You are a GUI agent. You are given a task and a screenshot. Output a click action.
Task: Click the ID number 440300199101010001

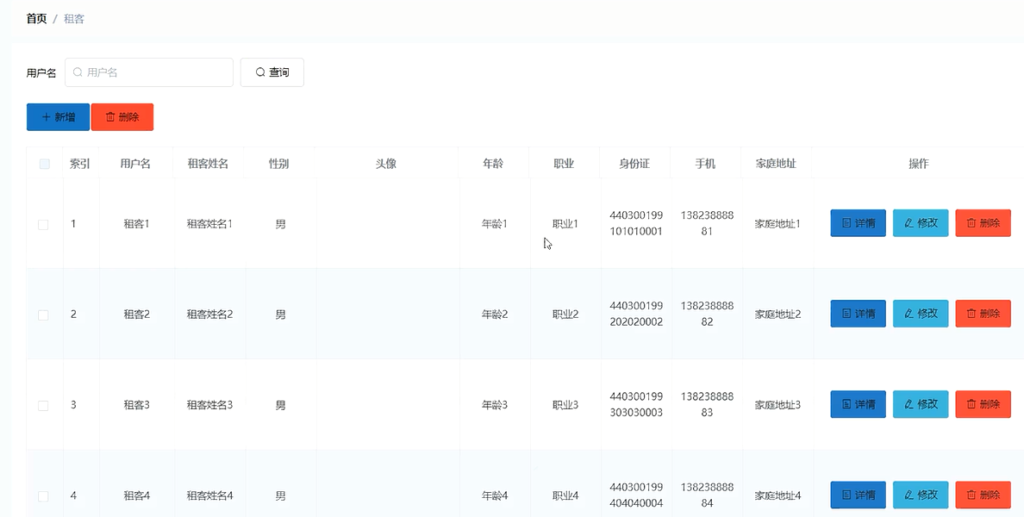[x=636, y=223]
